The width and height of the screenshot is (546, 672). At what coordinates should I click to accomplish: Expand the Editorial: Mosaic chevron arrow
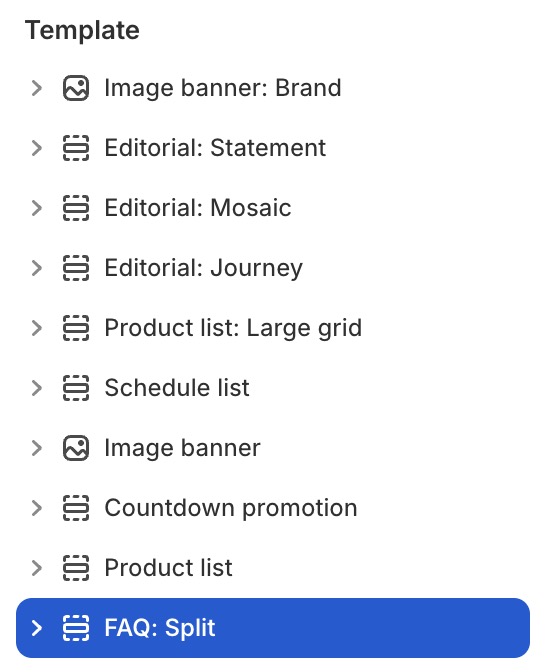coord(37,208)
